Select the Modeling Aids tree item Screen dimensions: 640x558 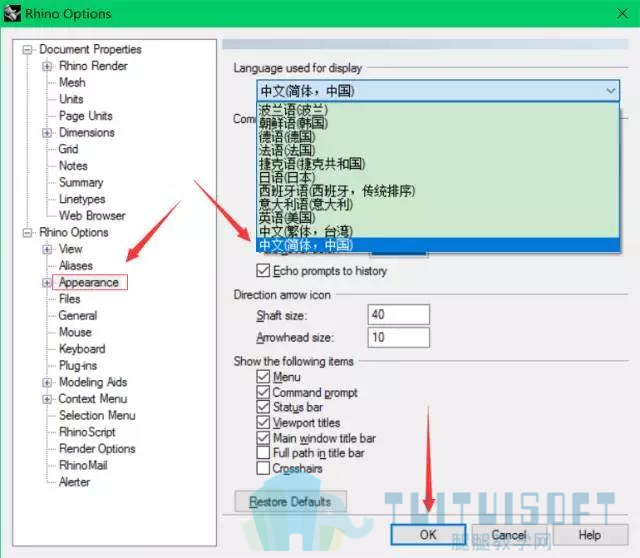(x=93, y=382)
